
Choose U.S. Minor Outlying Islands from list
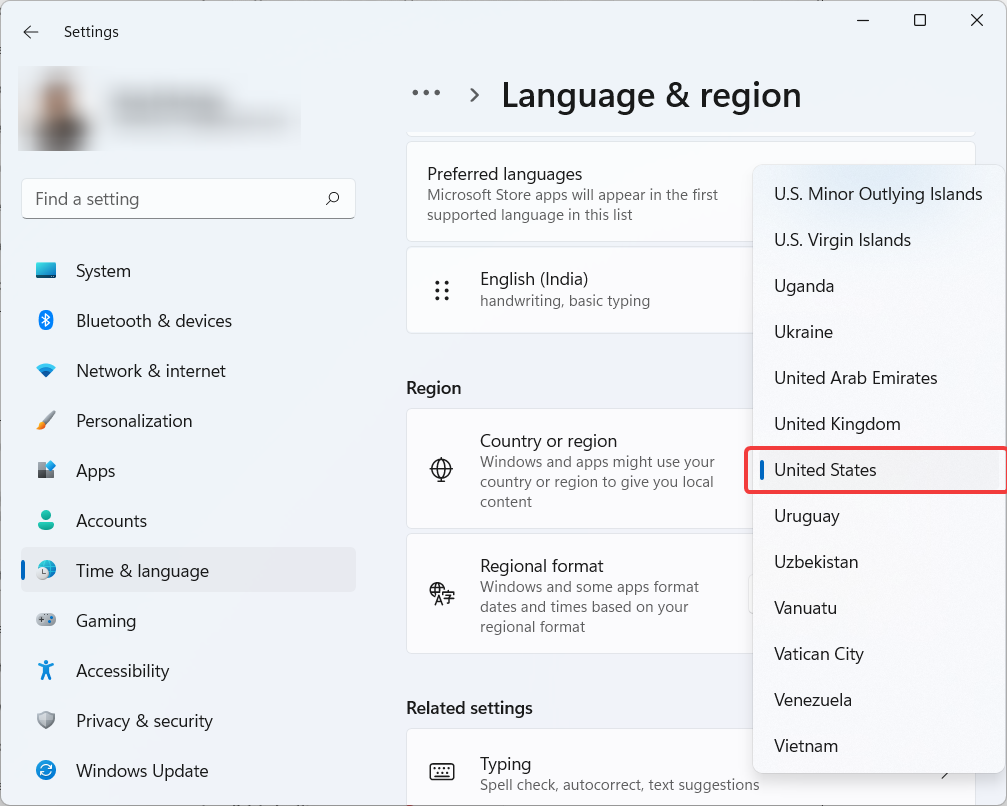[878, 194]
